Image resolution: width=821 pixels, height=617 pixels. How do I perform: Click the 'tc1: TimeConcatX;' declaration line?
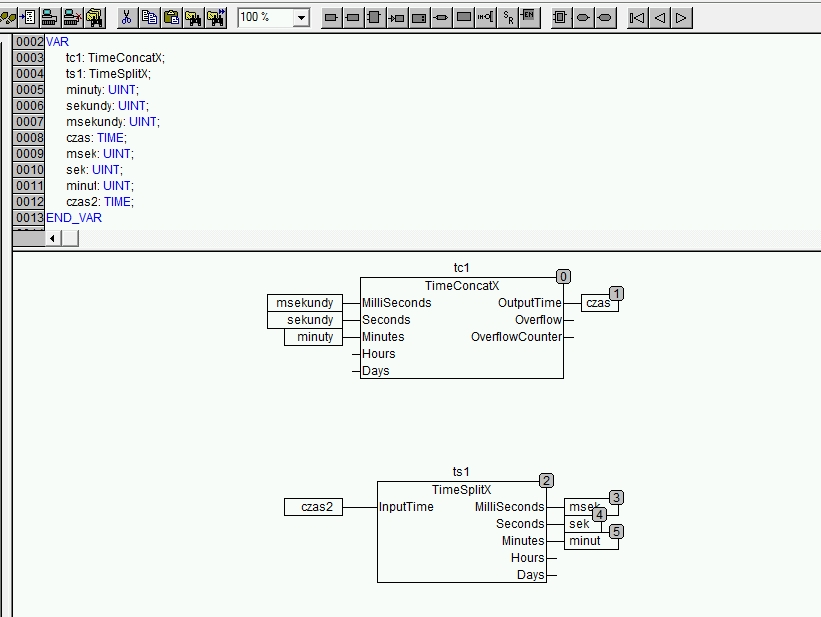(115, 58)
